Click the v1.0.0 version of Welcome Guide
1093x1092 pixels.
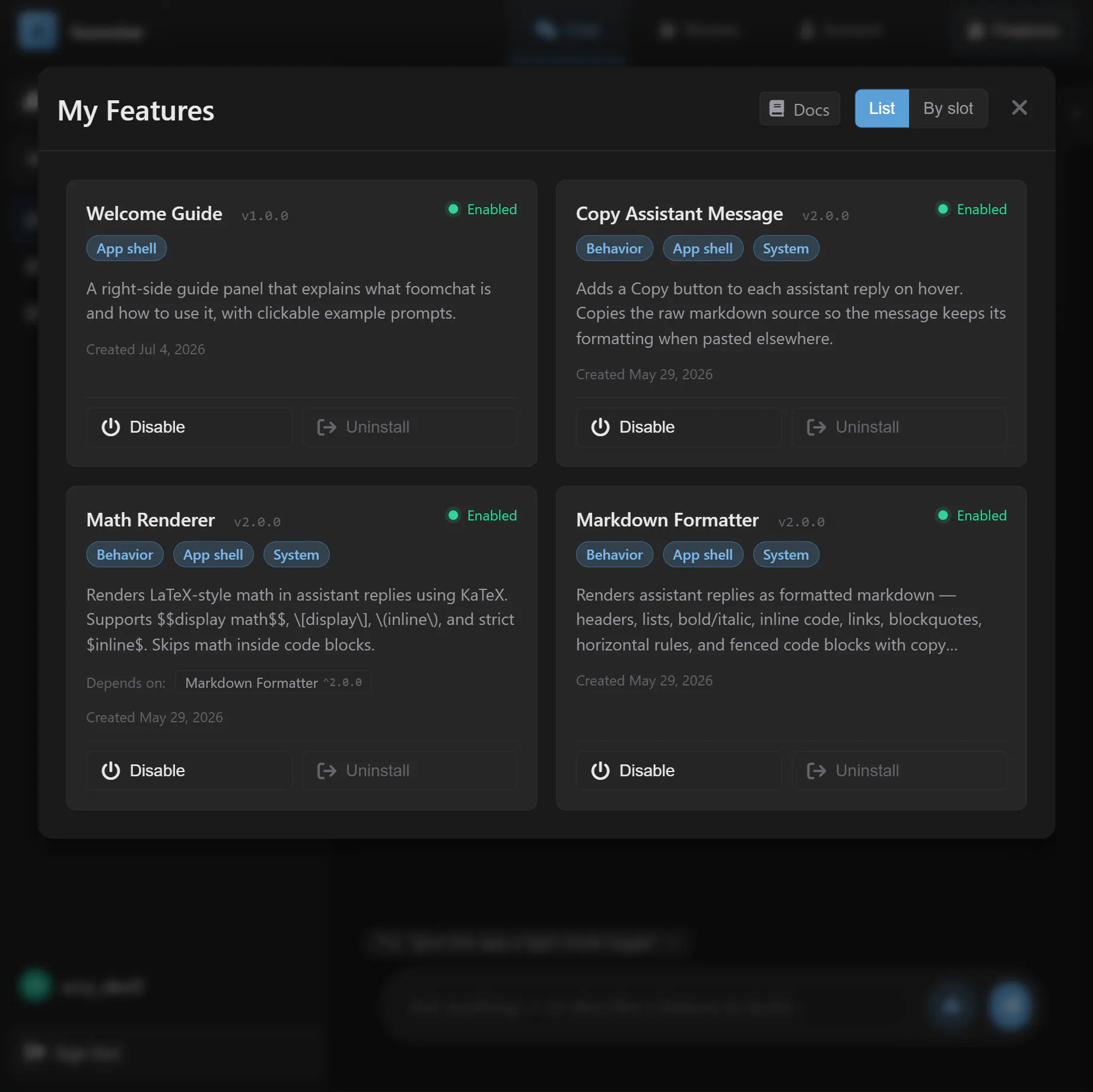[x=265, y=216]
